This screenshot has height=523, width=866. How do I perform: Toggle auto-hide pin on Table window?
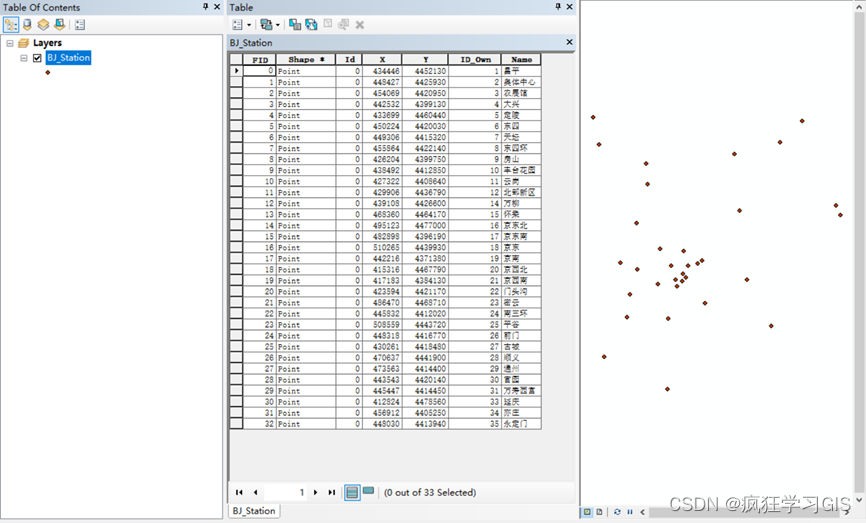[x=558, y=7]
